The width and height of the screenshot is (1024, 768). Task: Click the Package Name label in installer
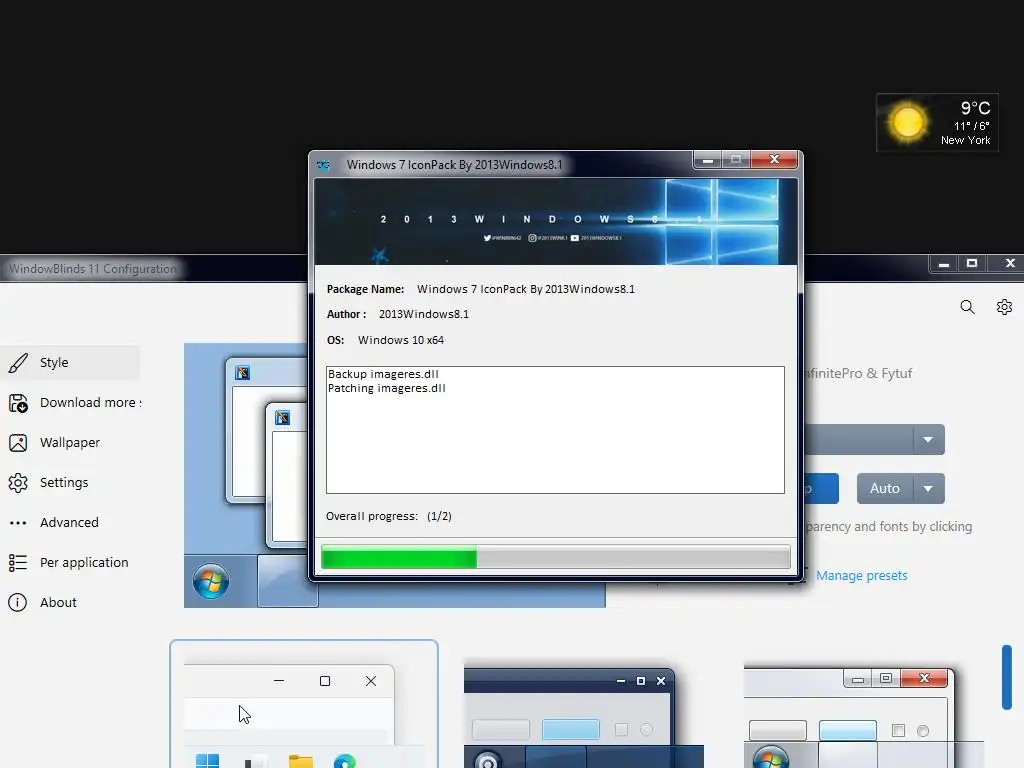[365, 289]
